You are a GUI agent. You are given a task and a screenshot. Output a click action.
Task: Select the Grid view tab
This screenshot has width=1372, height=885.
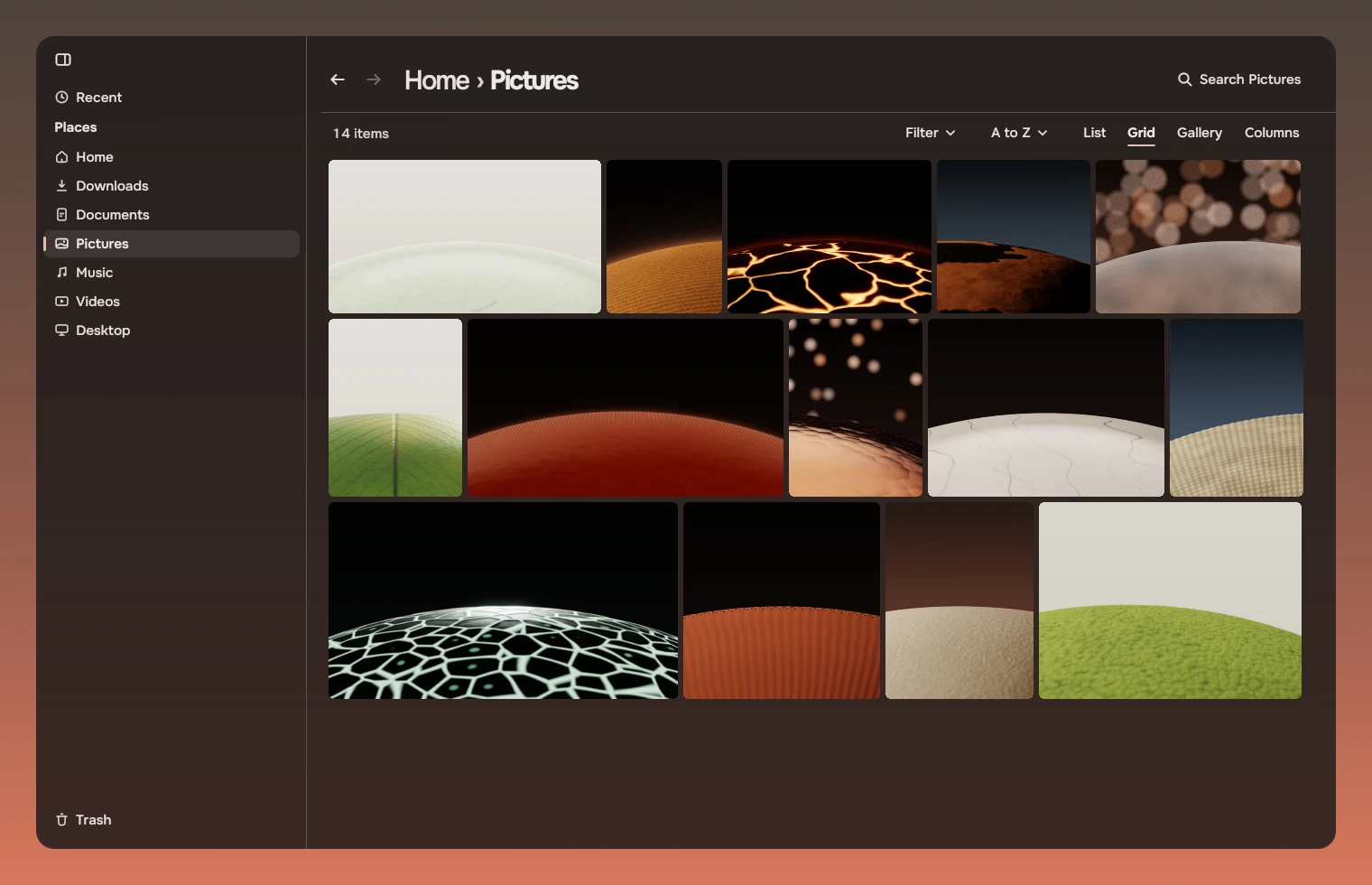1141,132
